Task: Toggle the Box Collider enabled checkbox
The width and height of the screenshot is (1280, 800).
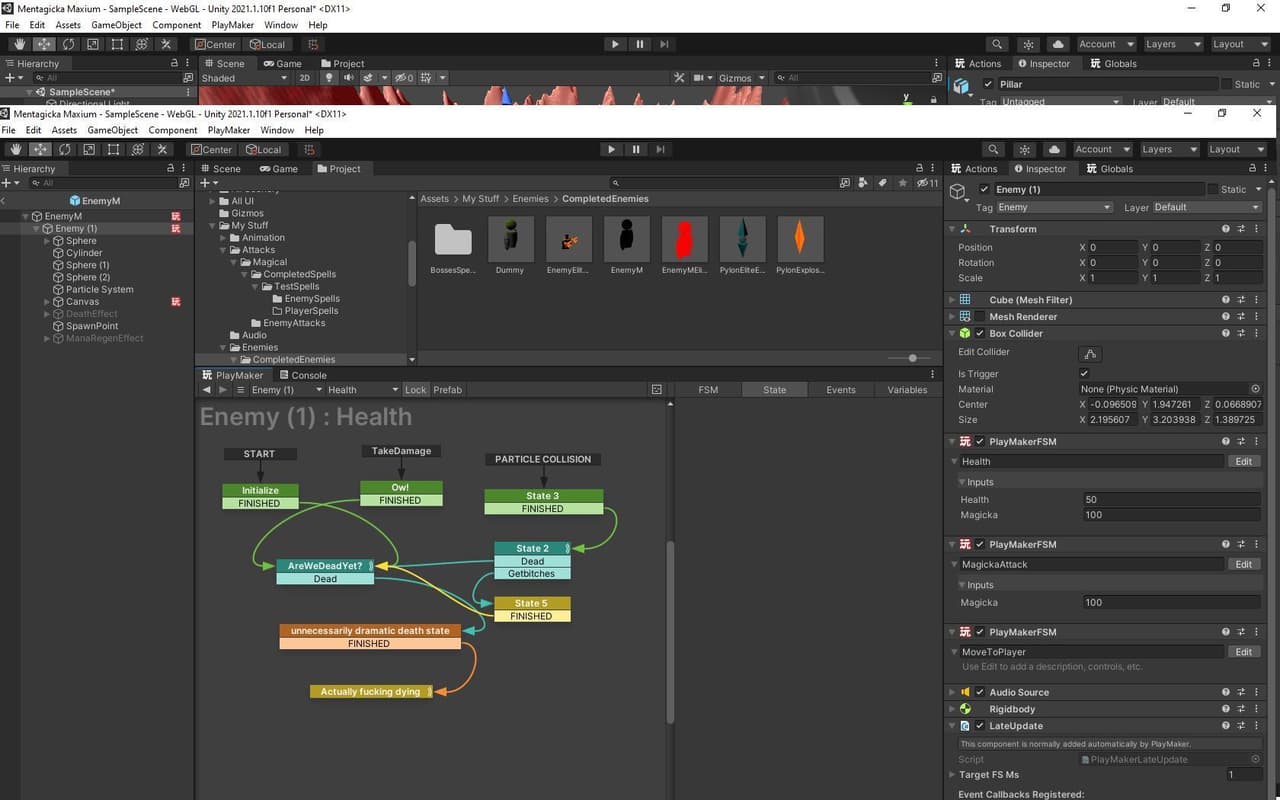Action: coord(980,333)
